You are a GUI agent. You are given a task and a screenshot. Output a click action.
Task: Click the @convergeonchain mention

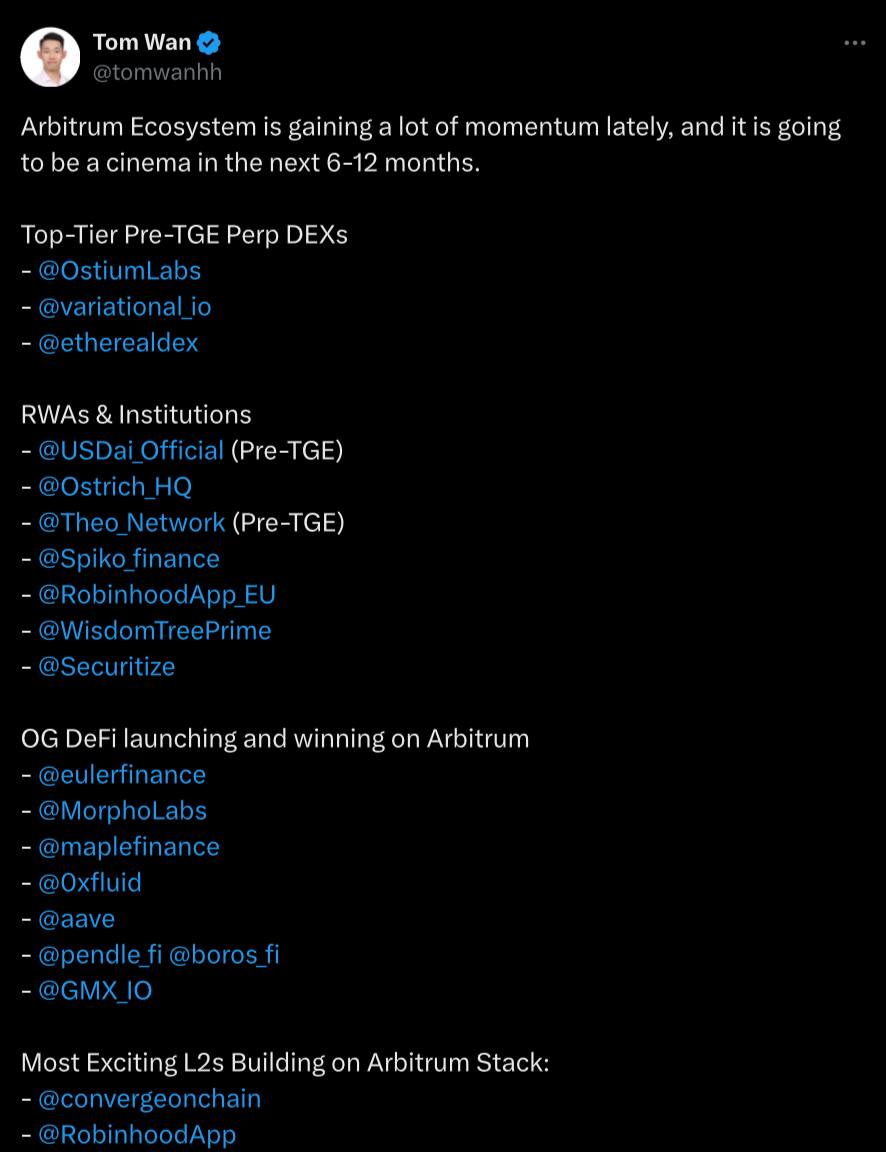point(149,1099)
